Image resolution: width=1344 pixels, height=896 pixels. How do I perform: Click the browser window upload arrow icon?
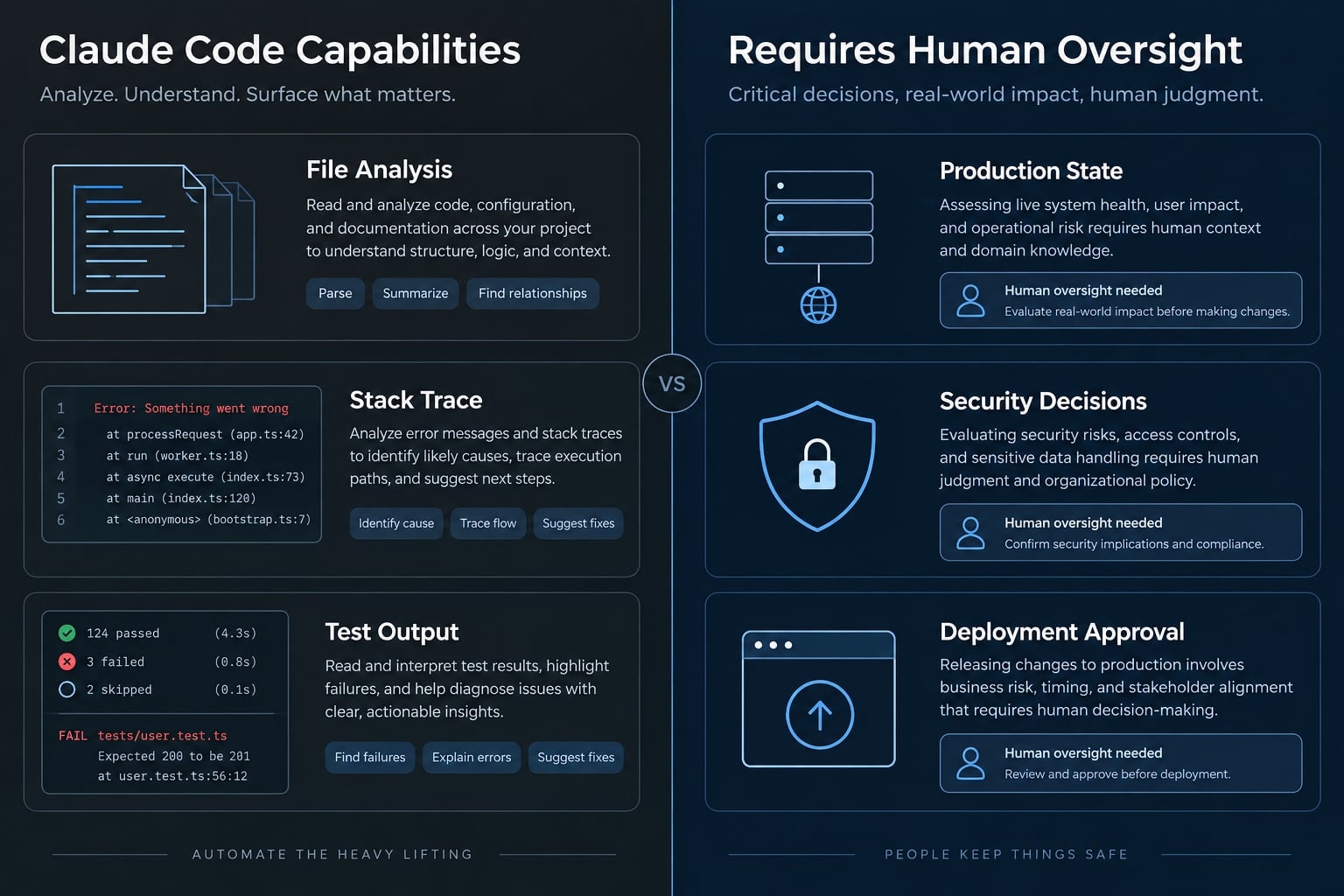click(x=819, y=698)
